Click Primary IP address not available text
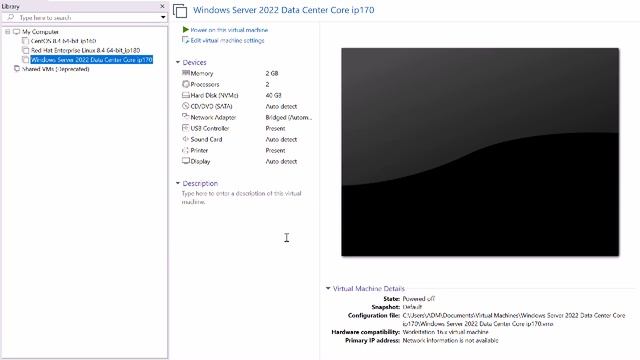Viewport: 640px width, 360px height. (x=450, y=340)
